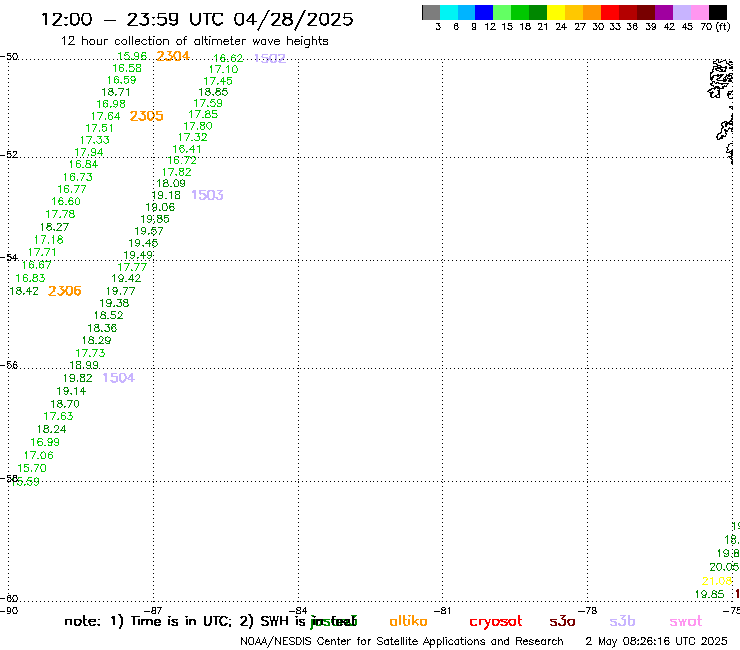
Task: Click the black swatch at the scale end
Action: [x=718, y=12]
